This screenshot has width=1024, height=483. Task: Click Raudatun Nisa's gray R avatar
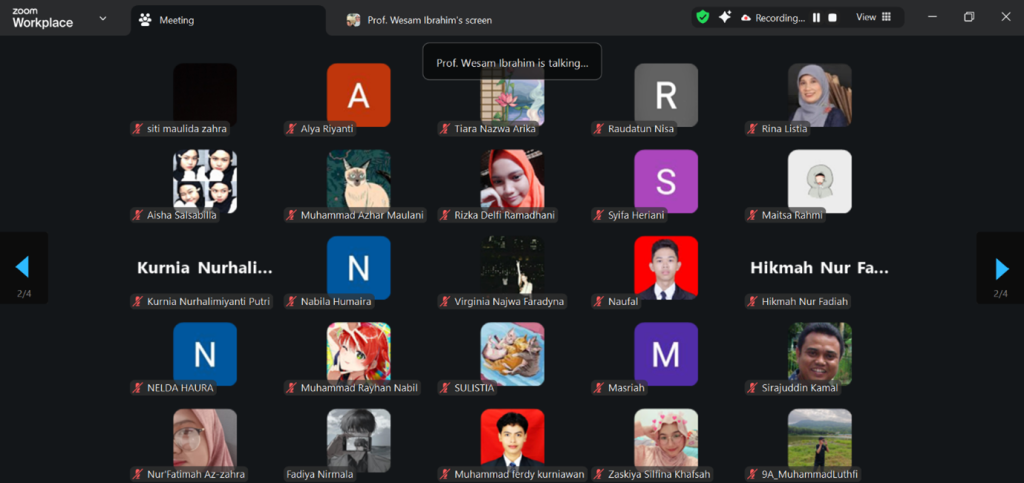[665, 95]
